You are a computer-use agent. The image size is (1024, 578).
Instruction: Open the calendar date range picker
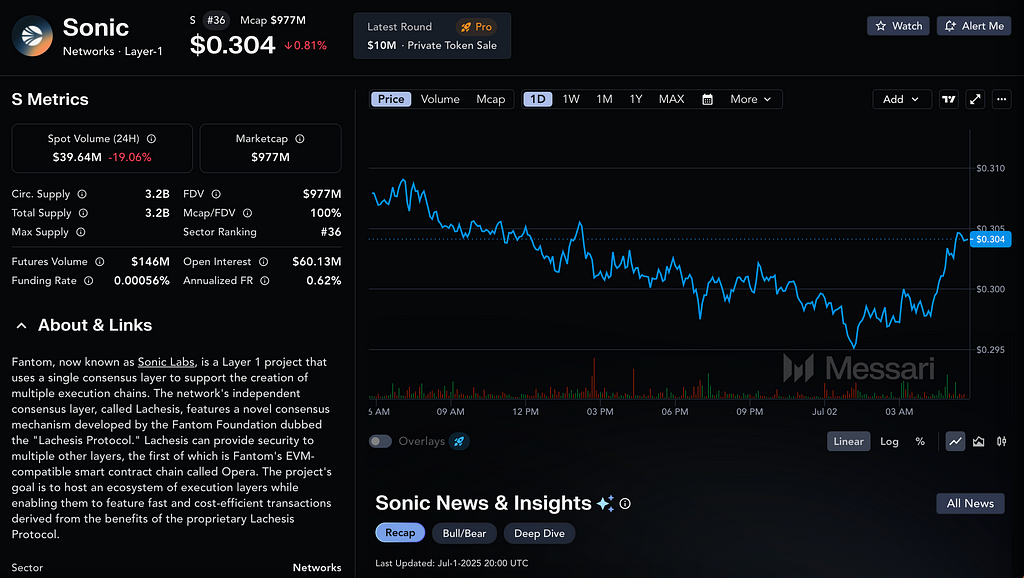click(707, 99)
